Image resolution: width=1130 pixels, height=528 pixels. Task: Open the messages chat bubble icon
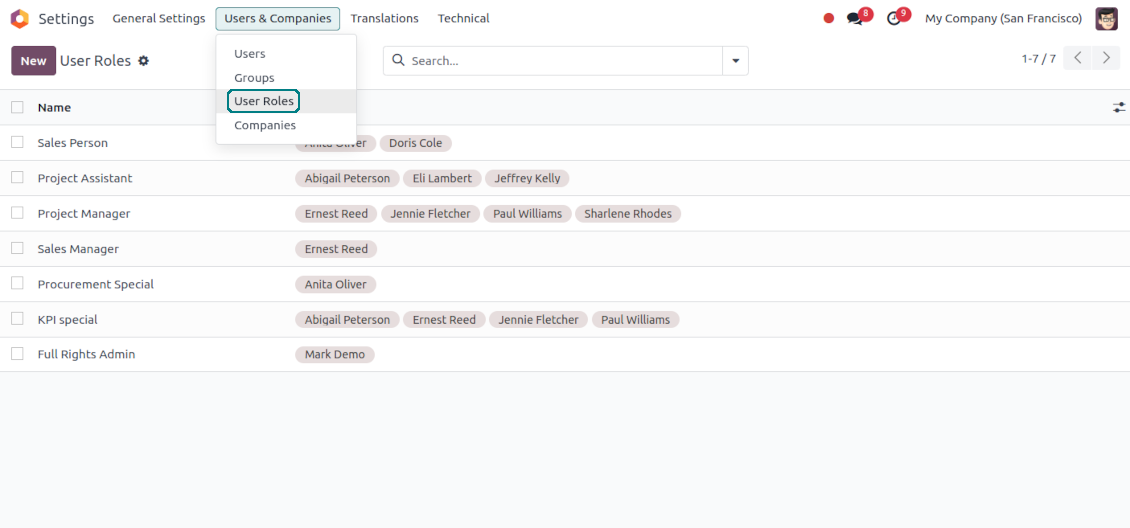[855, 19]
